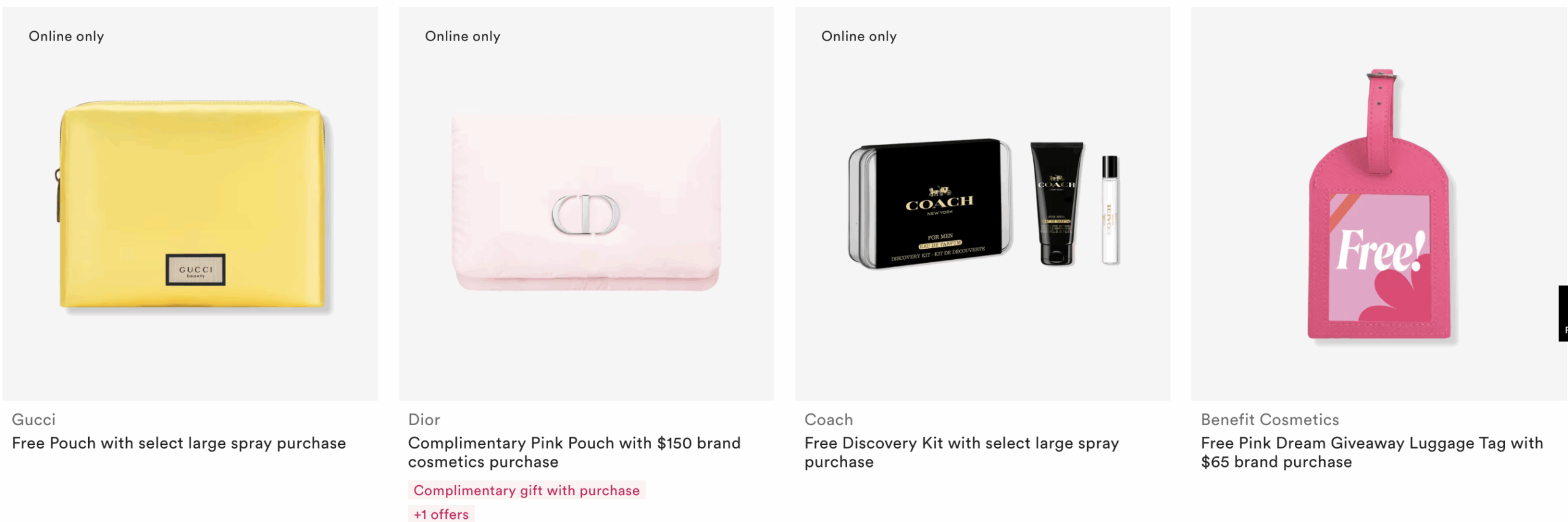Click the black tab at right edge

(1563, 313)
